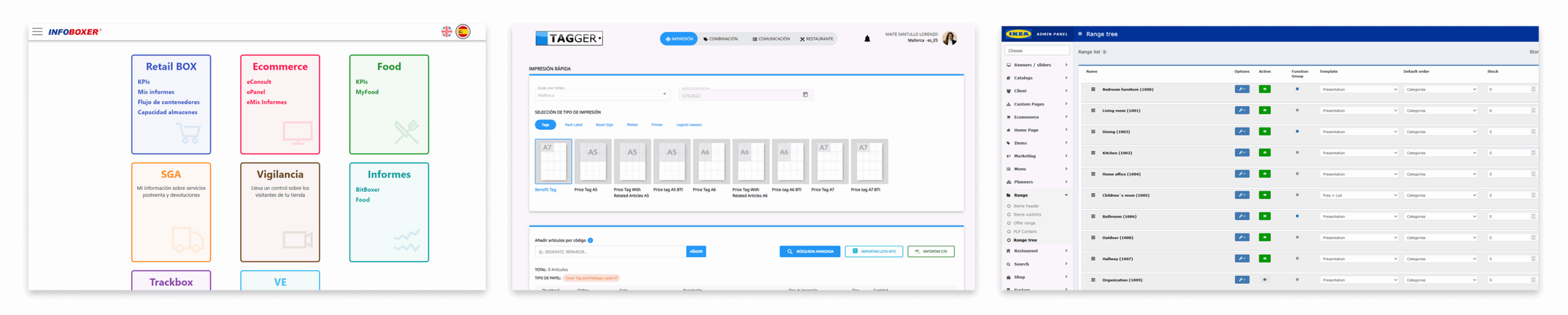1568x315 pixels.
Task: Toggle active eye for Home office (1004)
Action: tap(1264, 173)
